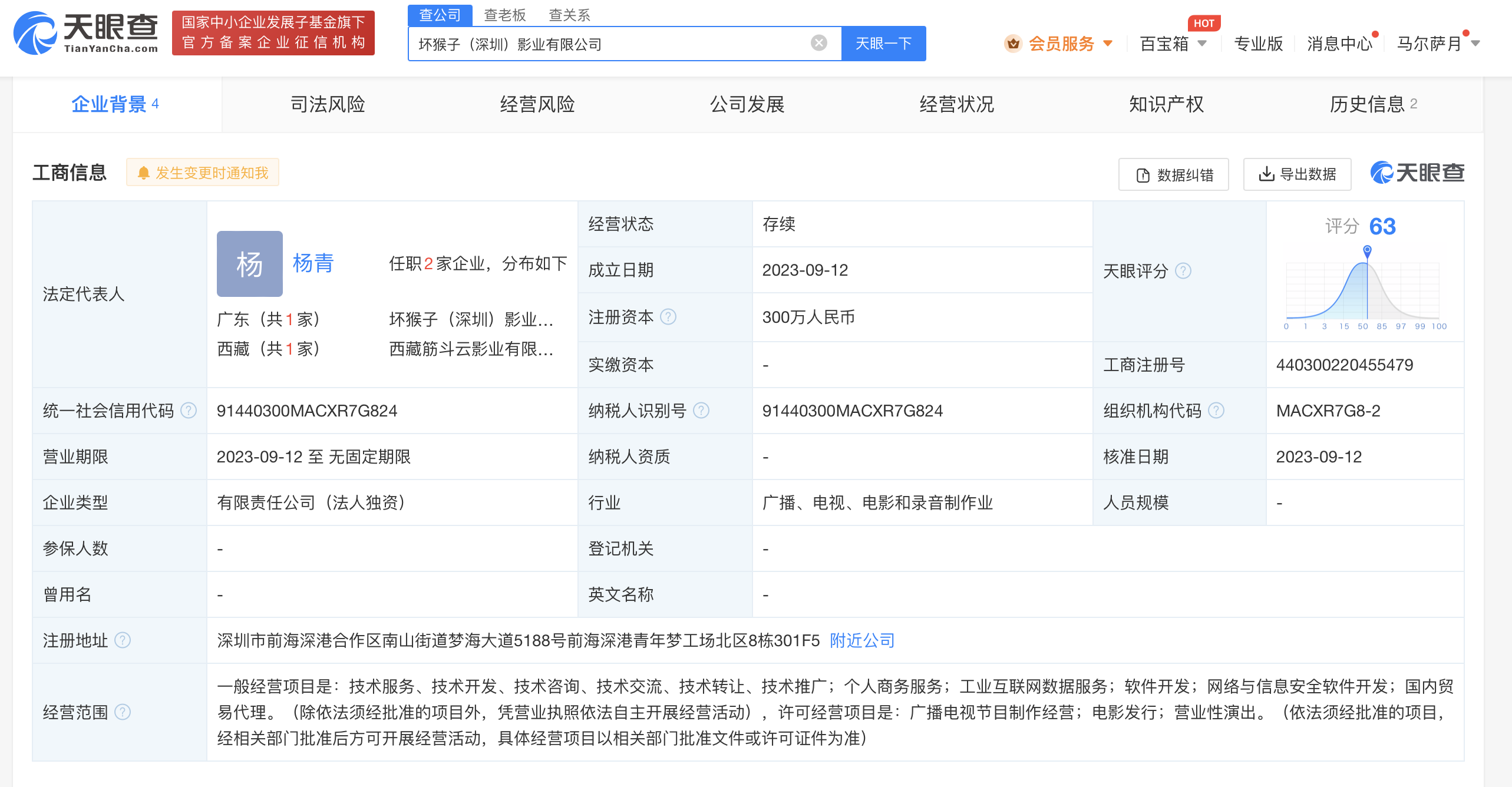Open the 统一社会信用代码 help icon

point(188,411)
